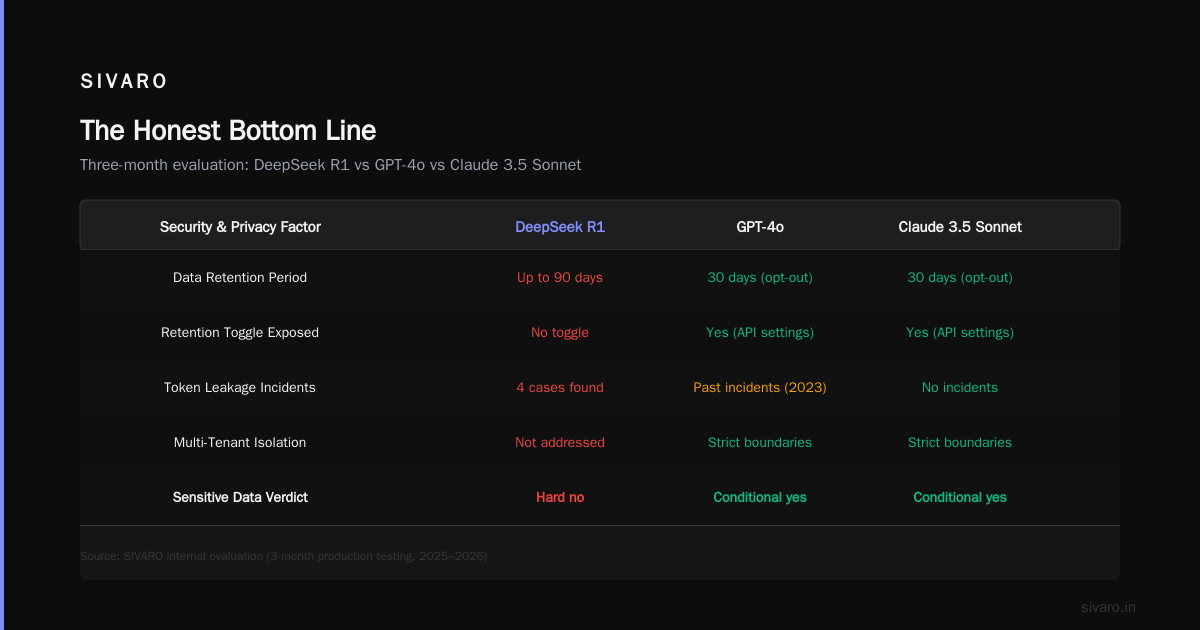Select the GPT-4o column header

(760, 227)
